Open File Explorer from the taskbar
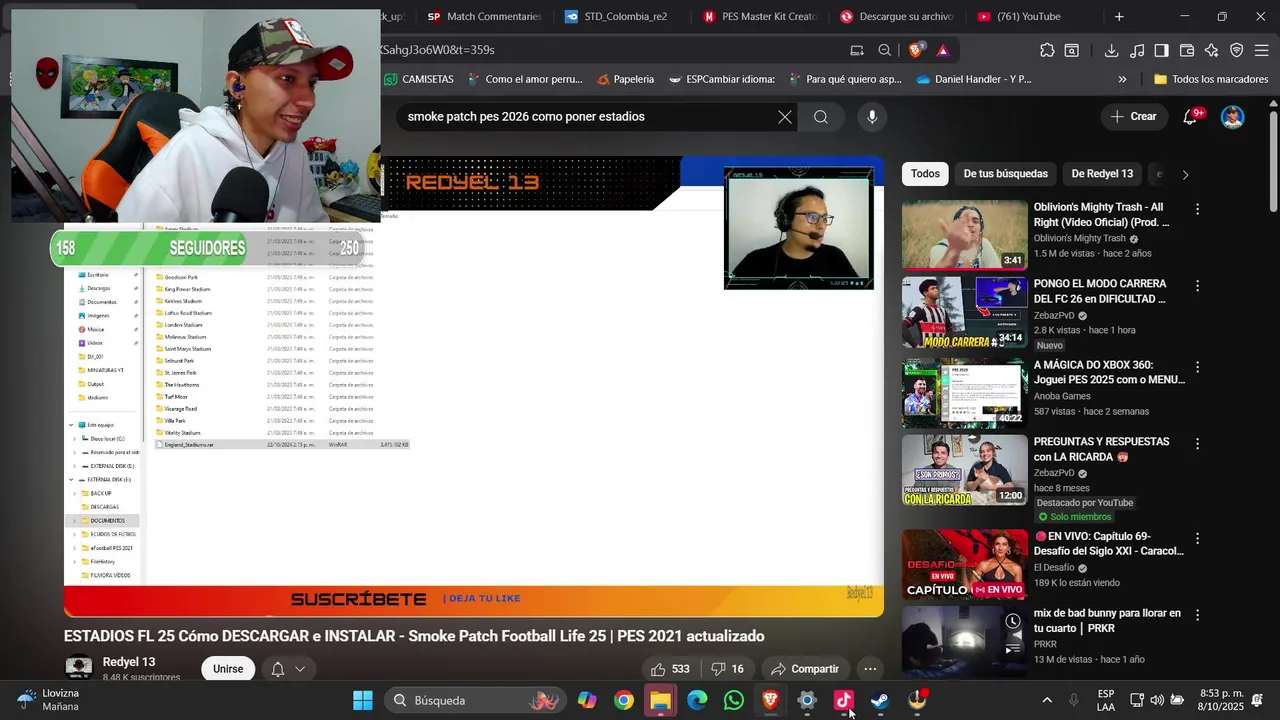The height and width of the screenshot is (720, 1280). point(660,700)
